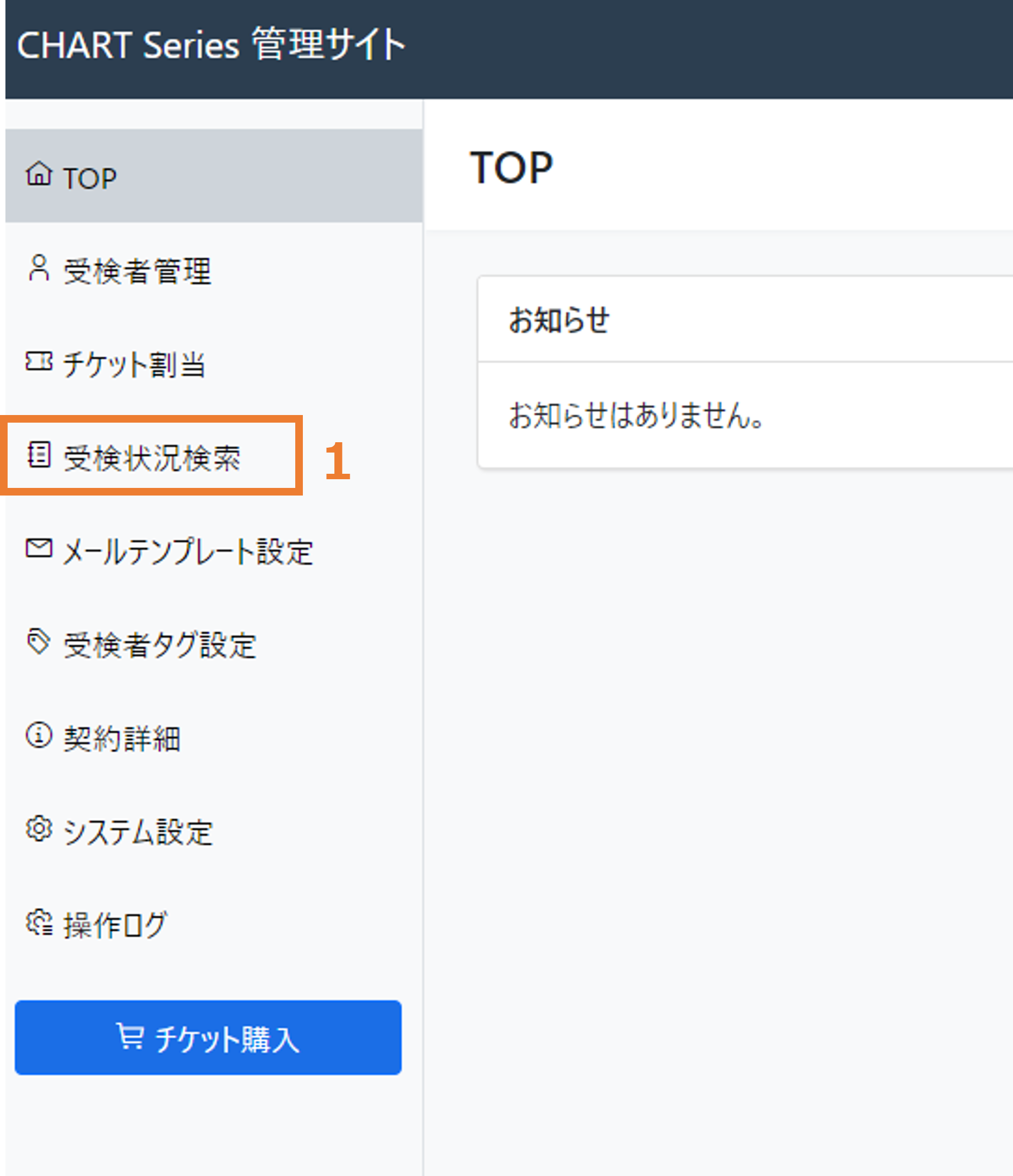Click the list icon for 受検状況検索
Viewport: 1013px width, 1176px height.
pyautogui.click(x=39, y=455)
